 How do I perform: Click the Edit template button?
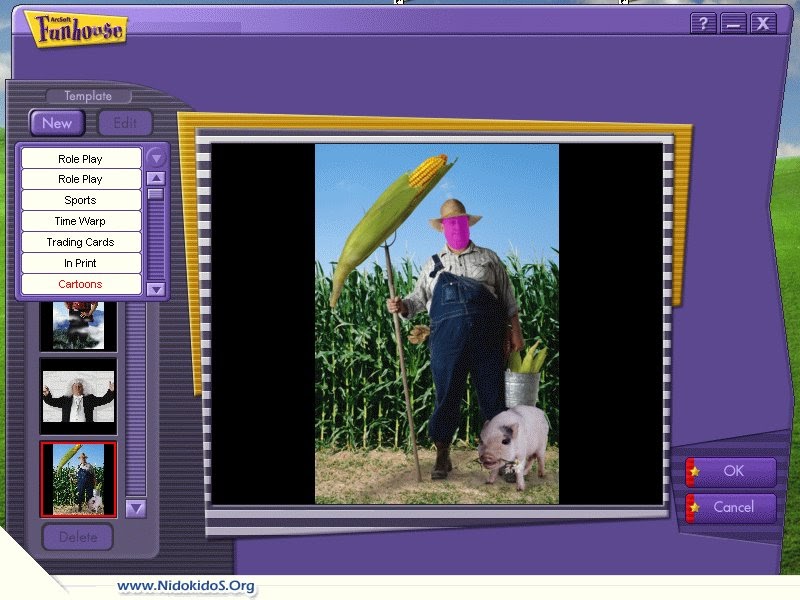(x=125, y=123)
